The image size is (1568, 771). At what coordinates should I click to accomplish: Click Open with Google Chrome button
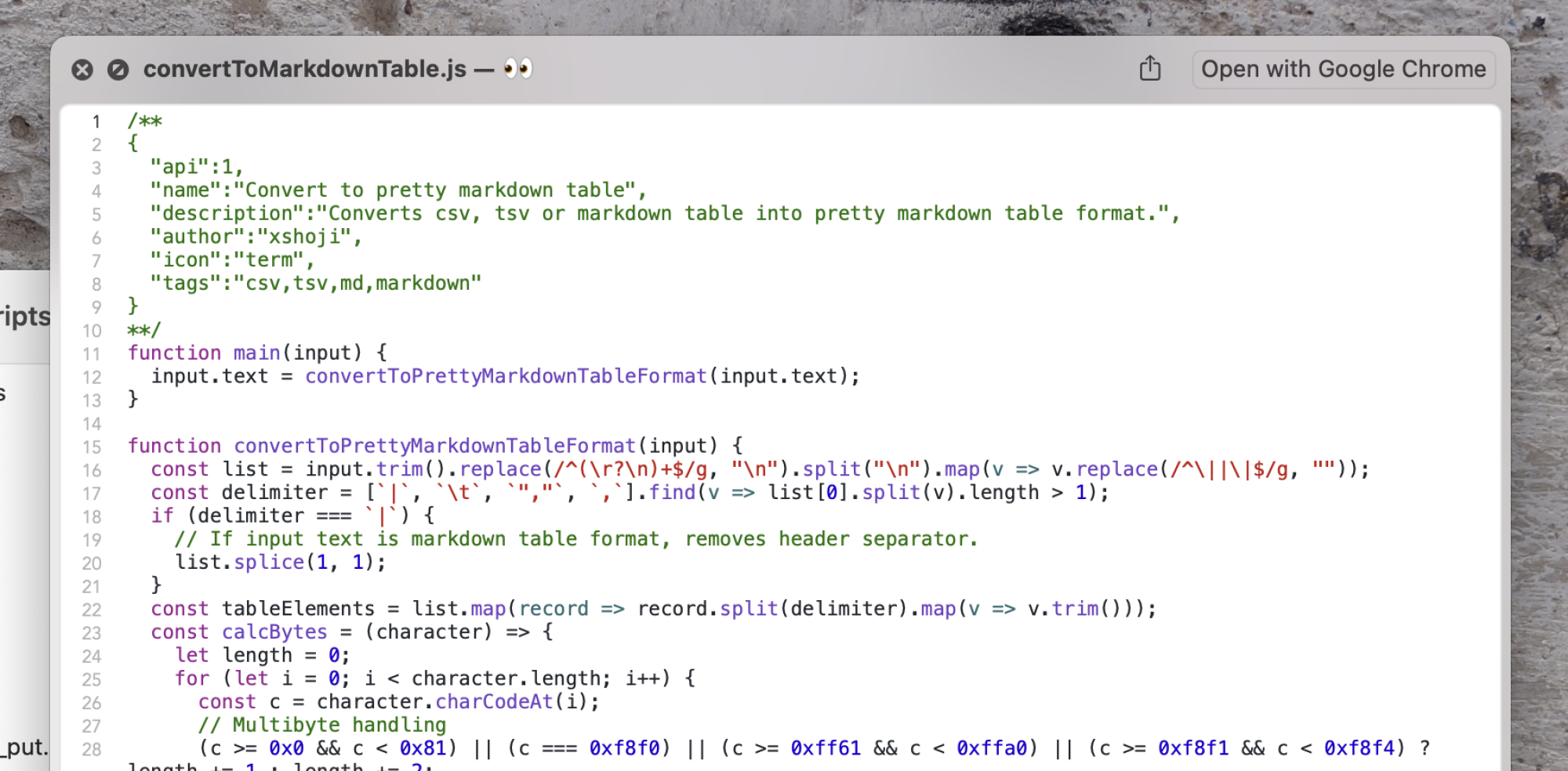pyautogui.click(x=1343, y=69)
